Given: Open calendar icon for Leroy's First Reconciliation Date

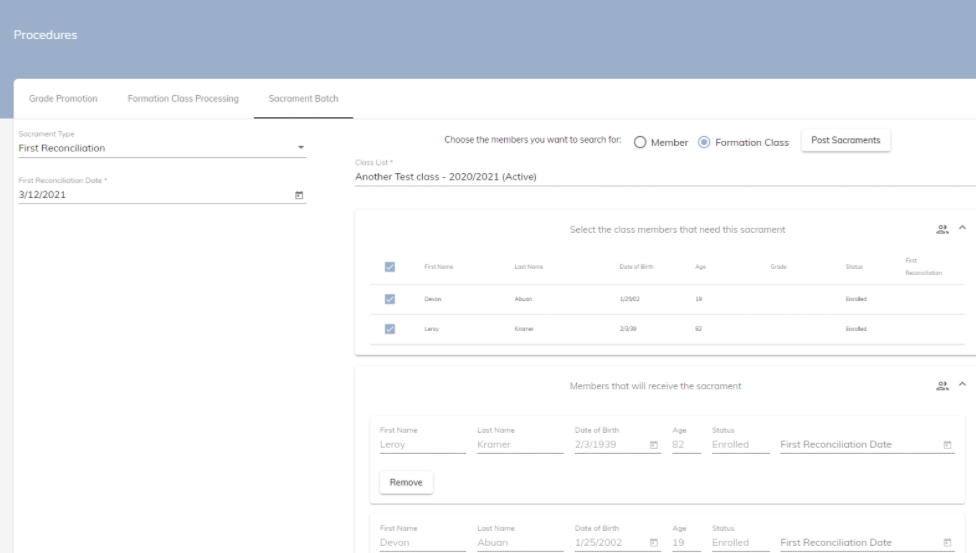Looking at the screenshot, I should 947,445.
